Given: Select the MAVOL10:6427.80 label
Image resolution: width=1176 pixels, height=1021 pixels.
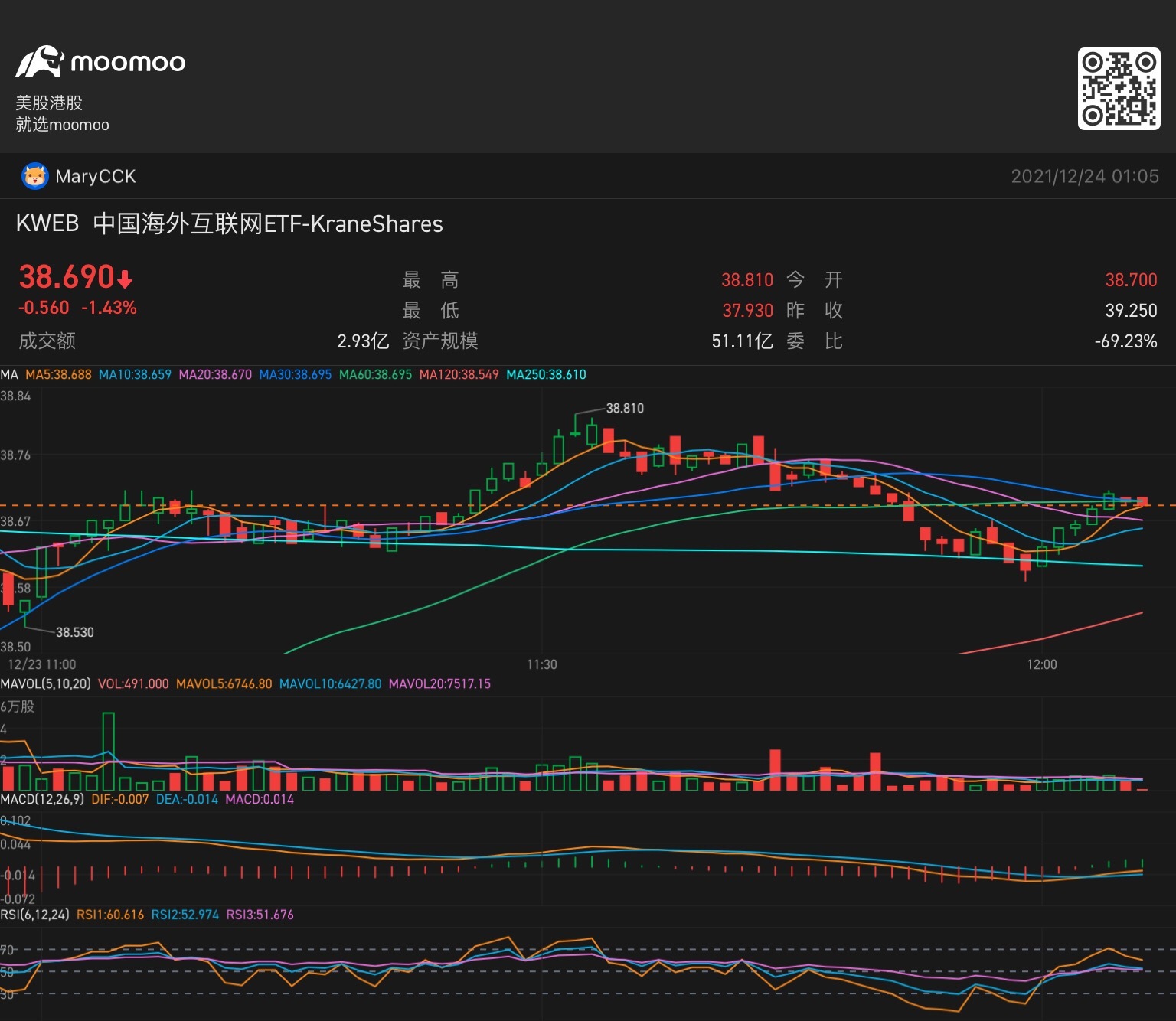Looking at the screenshot, I should pyautogui.click(x=330, y=684).
